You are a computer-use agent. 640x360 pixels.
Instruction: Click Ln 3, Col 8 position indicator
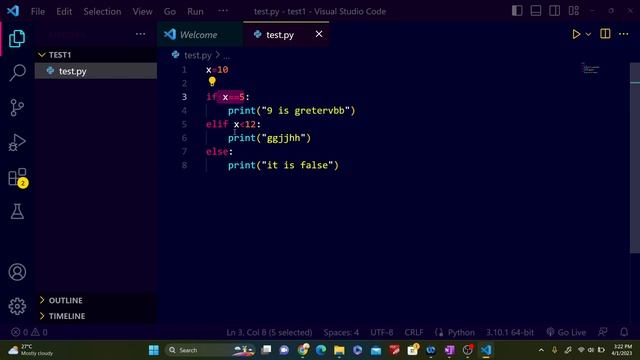[x=269, y=332]
